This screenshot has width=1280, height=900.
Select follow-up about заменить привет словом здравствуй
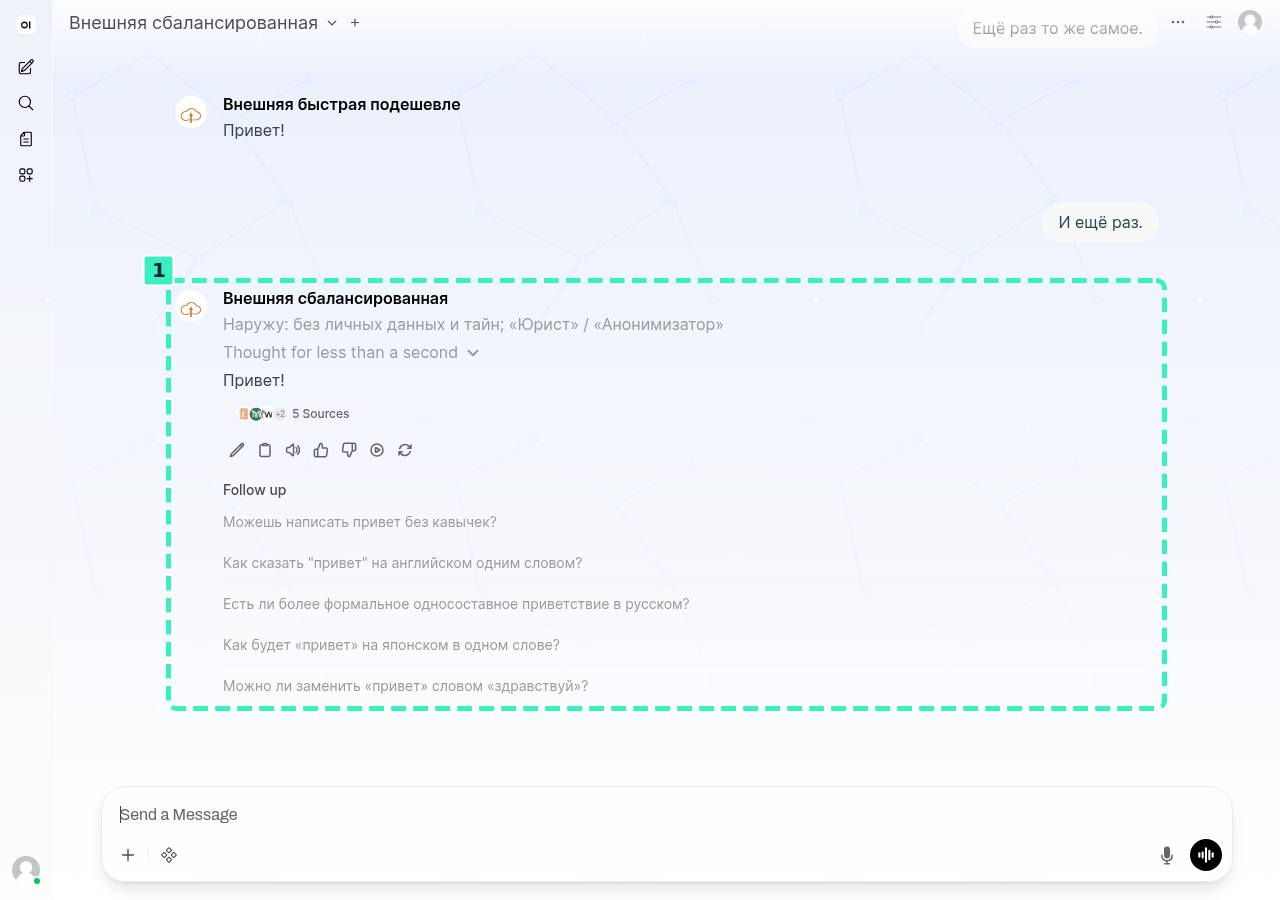[405, 686]
